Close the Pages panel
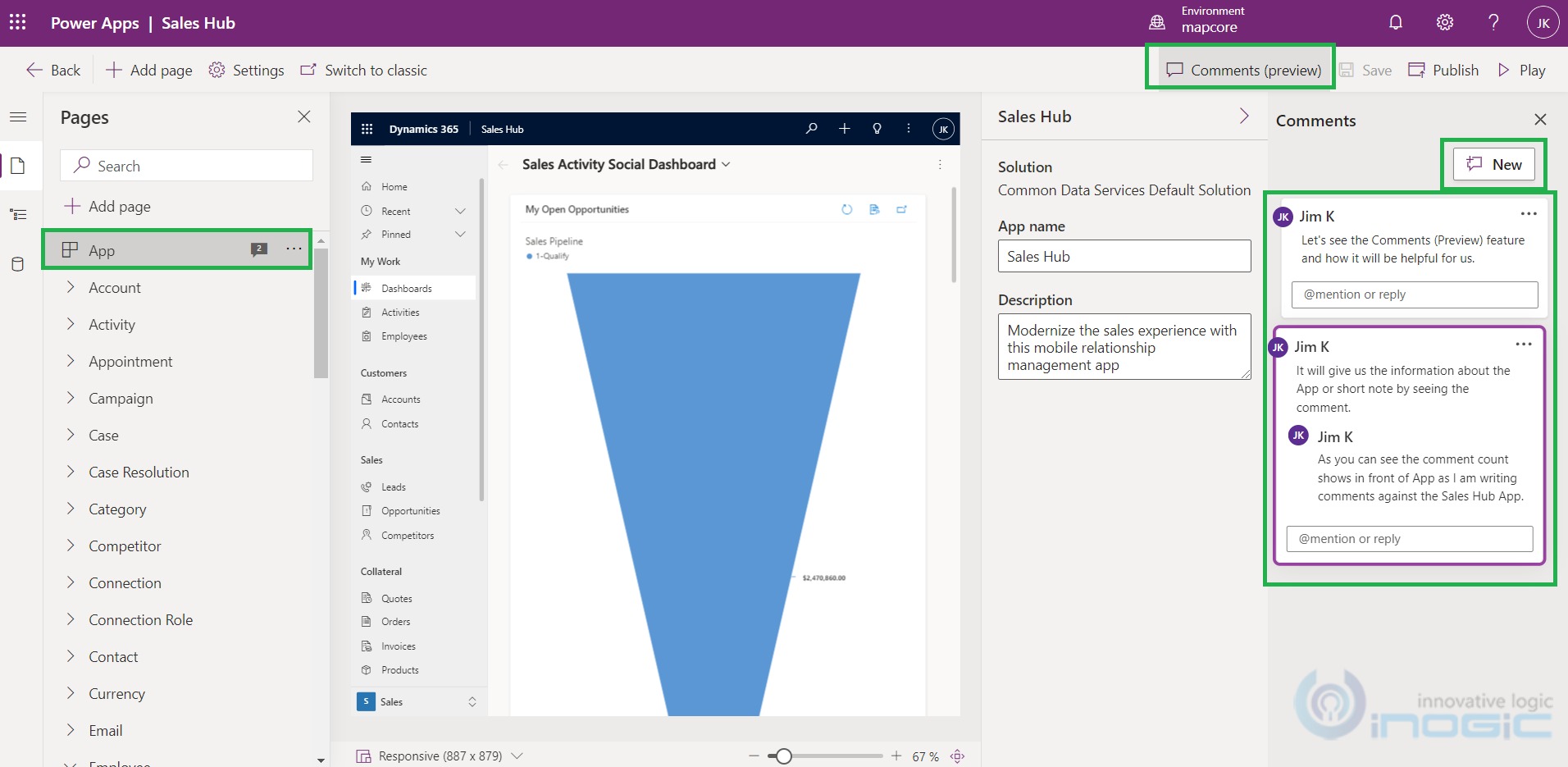 point(304,116)
